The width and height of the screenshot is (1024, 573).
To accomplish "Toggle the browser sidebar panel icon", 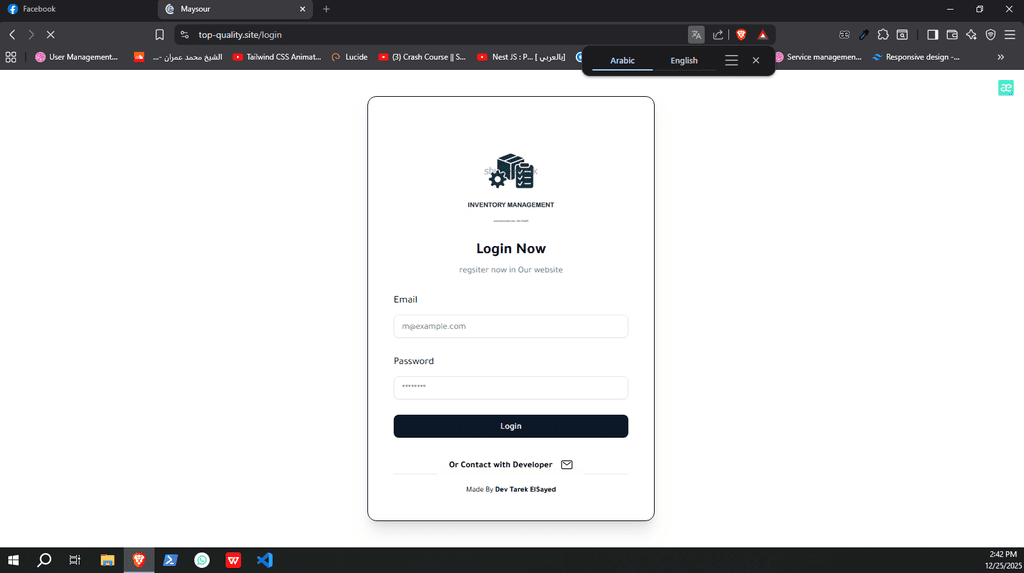I will click(x=933, y=35).
